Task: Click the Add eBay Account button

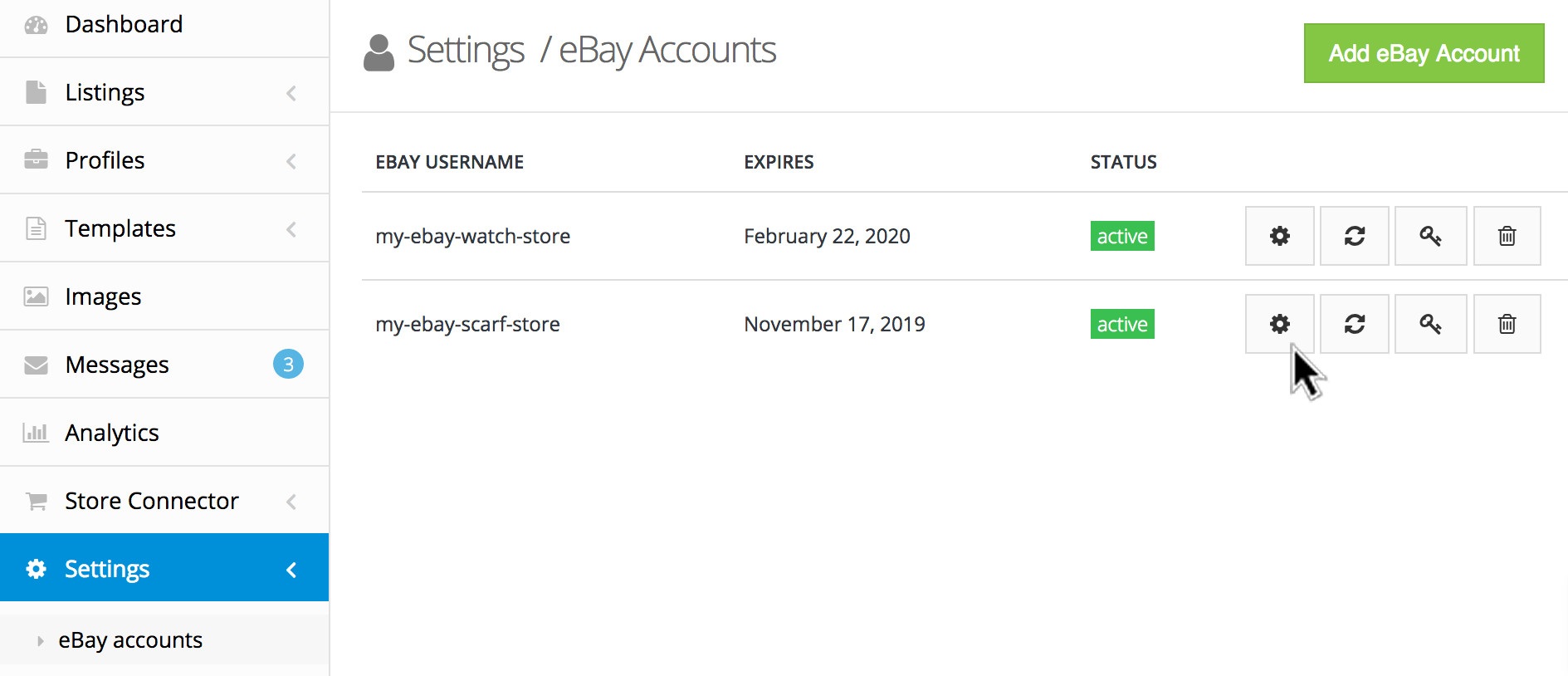Action: point(1424,53)
